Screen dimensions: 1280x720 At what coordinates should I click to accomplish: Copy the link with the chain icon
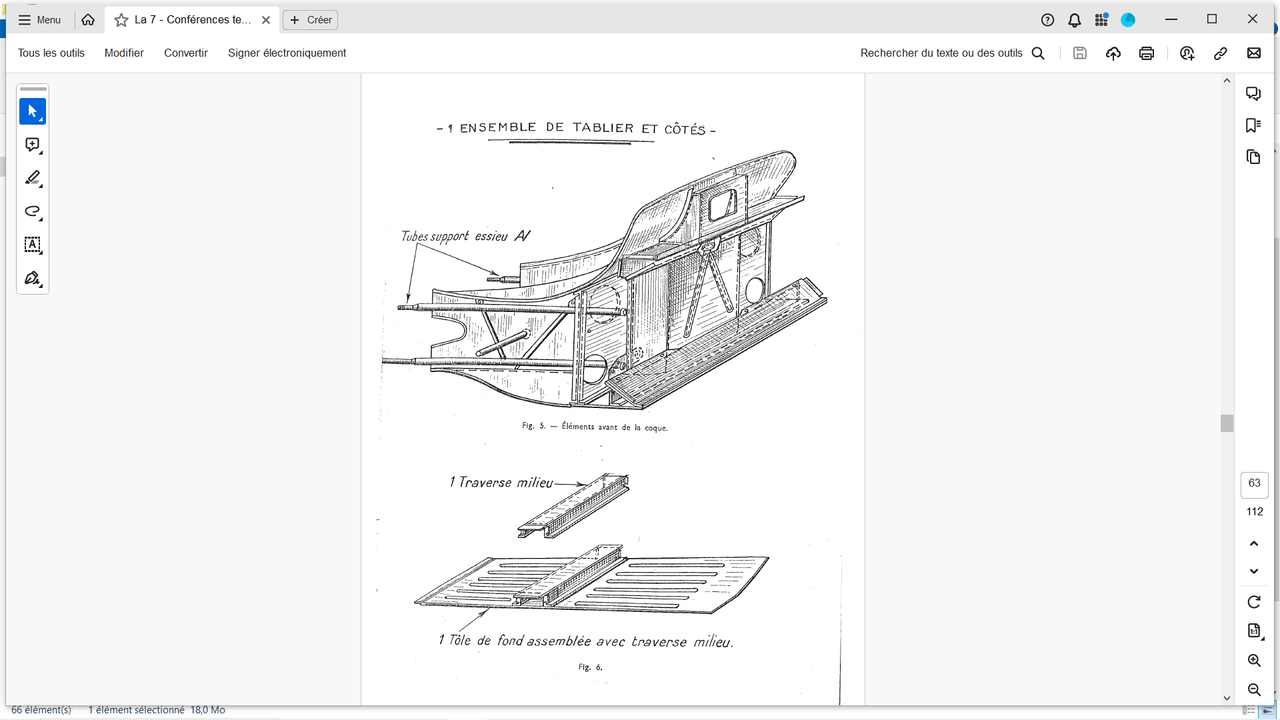click(x=1221, y=53)
